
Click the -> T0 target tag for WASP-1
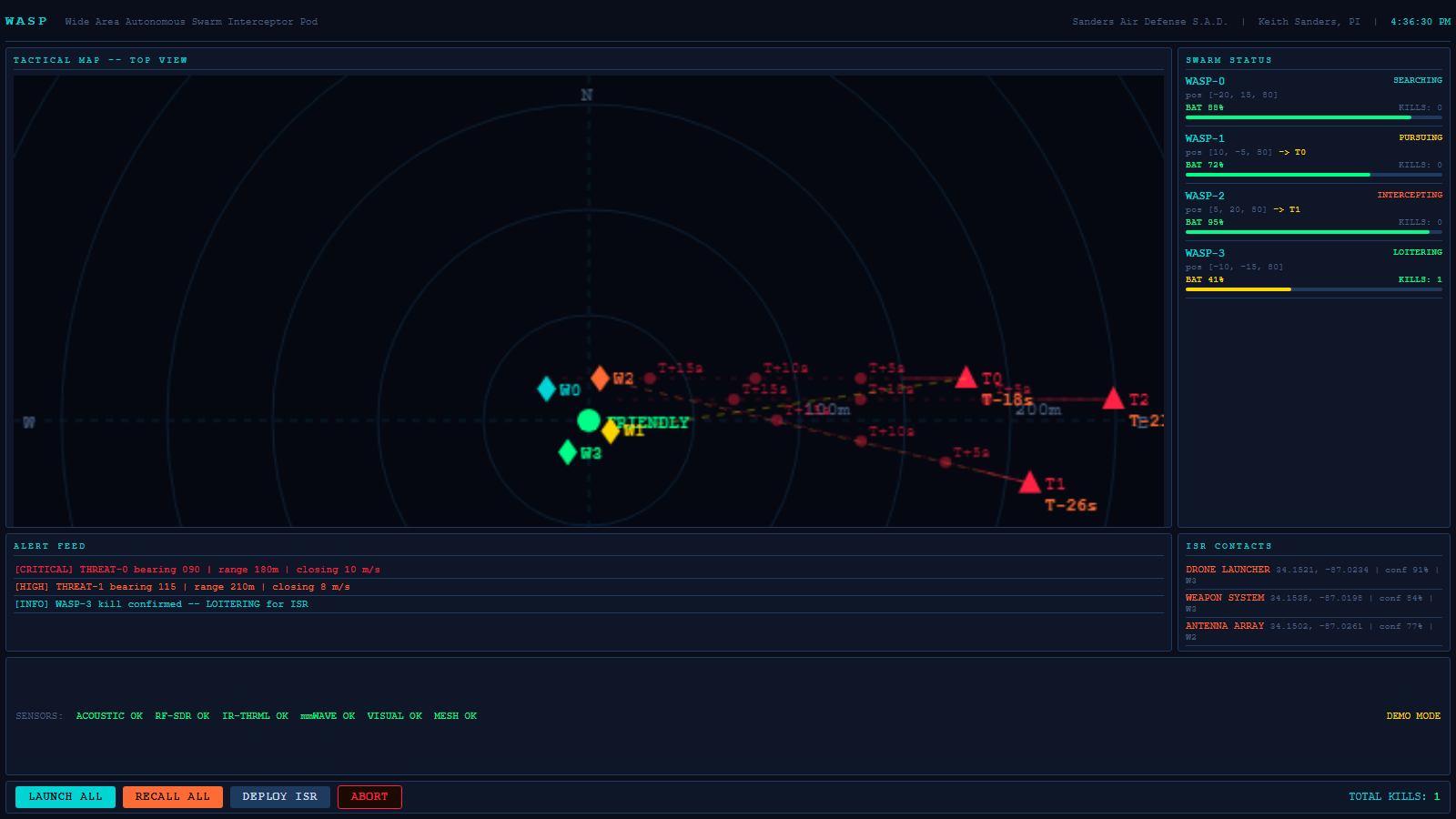tap(1292, 153)
